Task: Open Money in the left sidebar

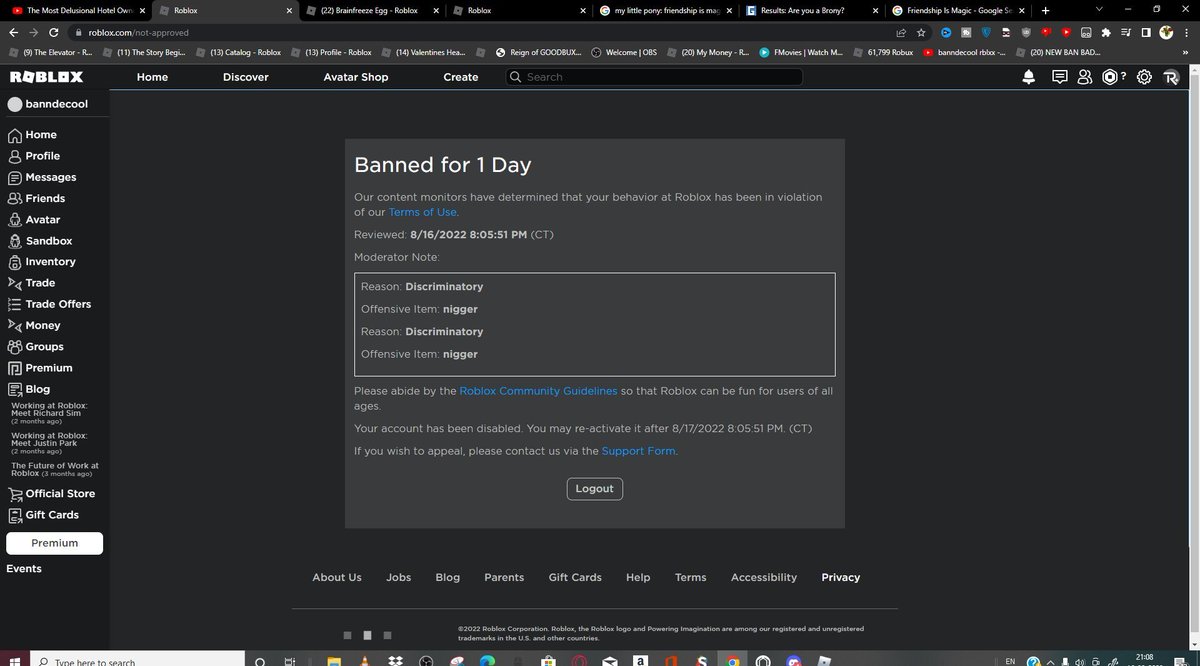Action: click(x=34, y=325)
